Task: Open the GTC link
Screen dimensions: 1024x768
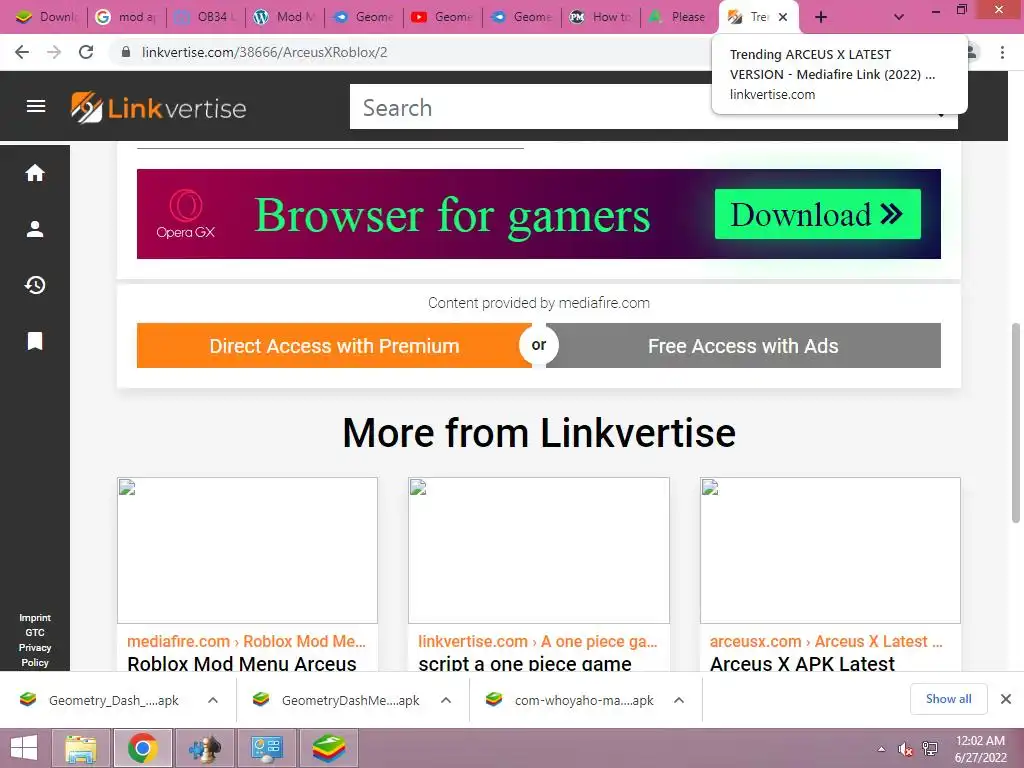Action: point(35,633)
